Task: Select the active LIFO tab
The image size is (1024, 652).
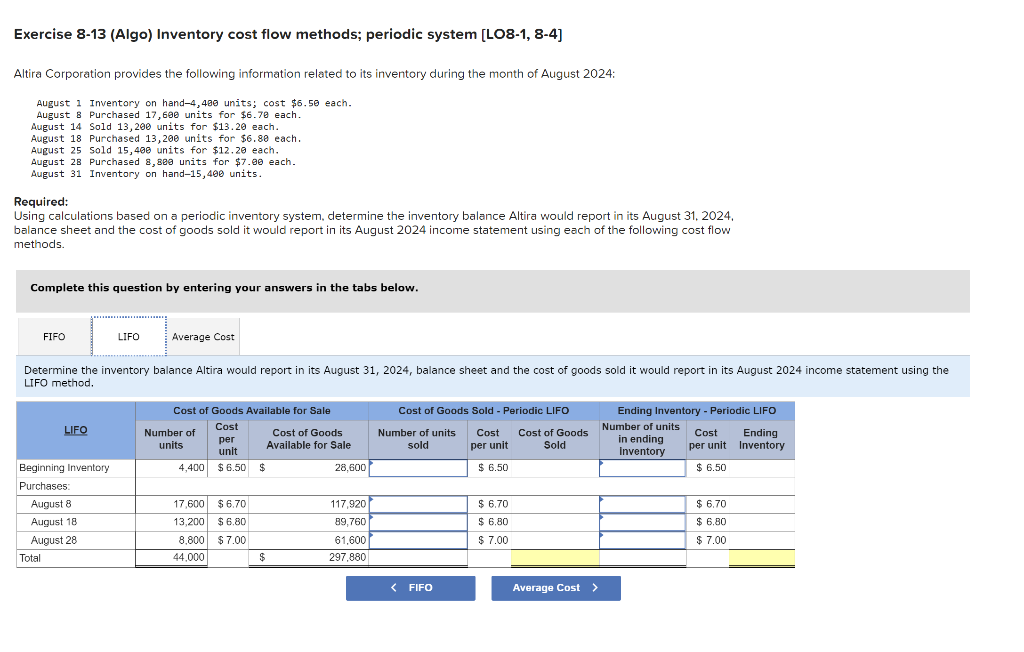Action: [128, 336]
